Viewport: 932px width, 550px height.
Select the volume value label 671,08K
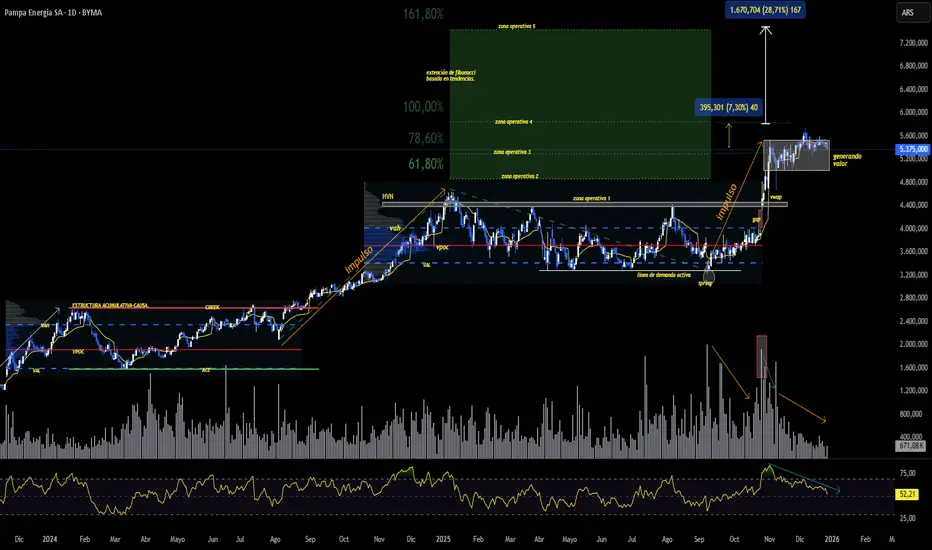911,445
